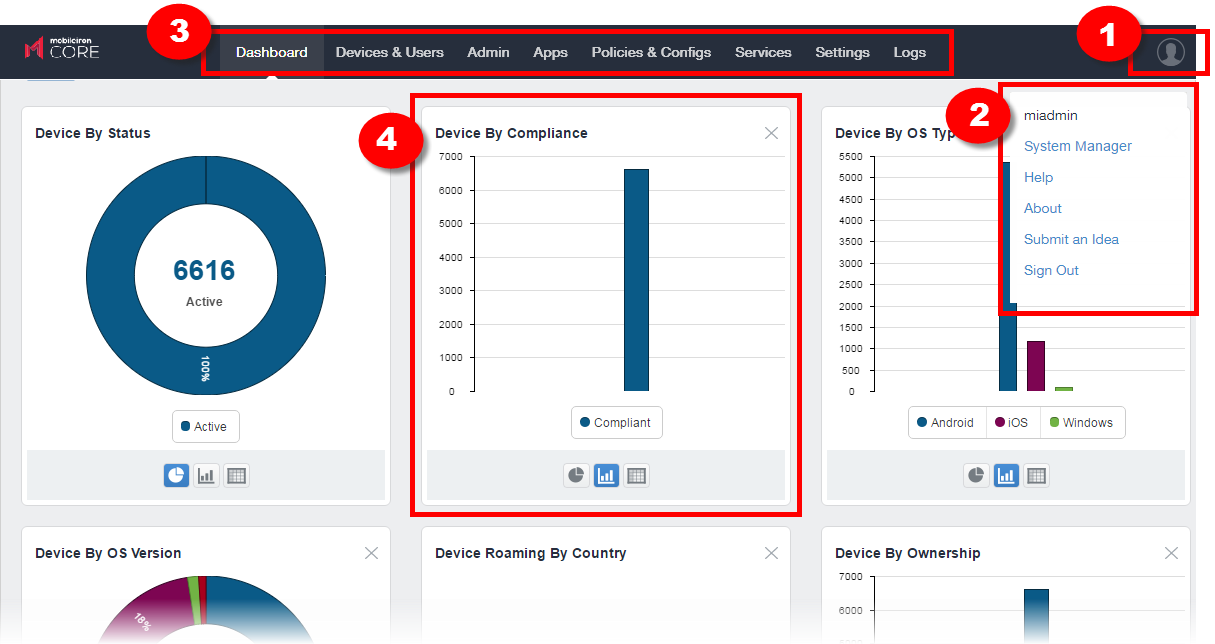Open the user profile icon menu
Viewport: 1215px width, 644px height.
(x=1170, y=52)
